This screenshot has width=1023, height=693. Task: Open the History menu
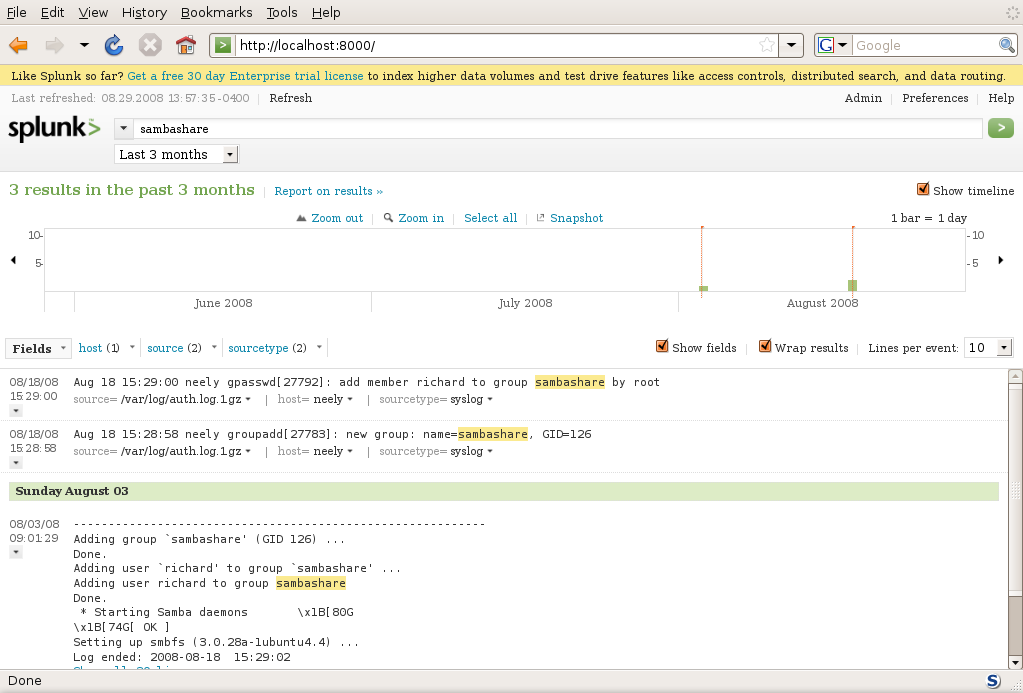click(x=144, y=12)
